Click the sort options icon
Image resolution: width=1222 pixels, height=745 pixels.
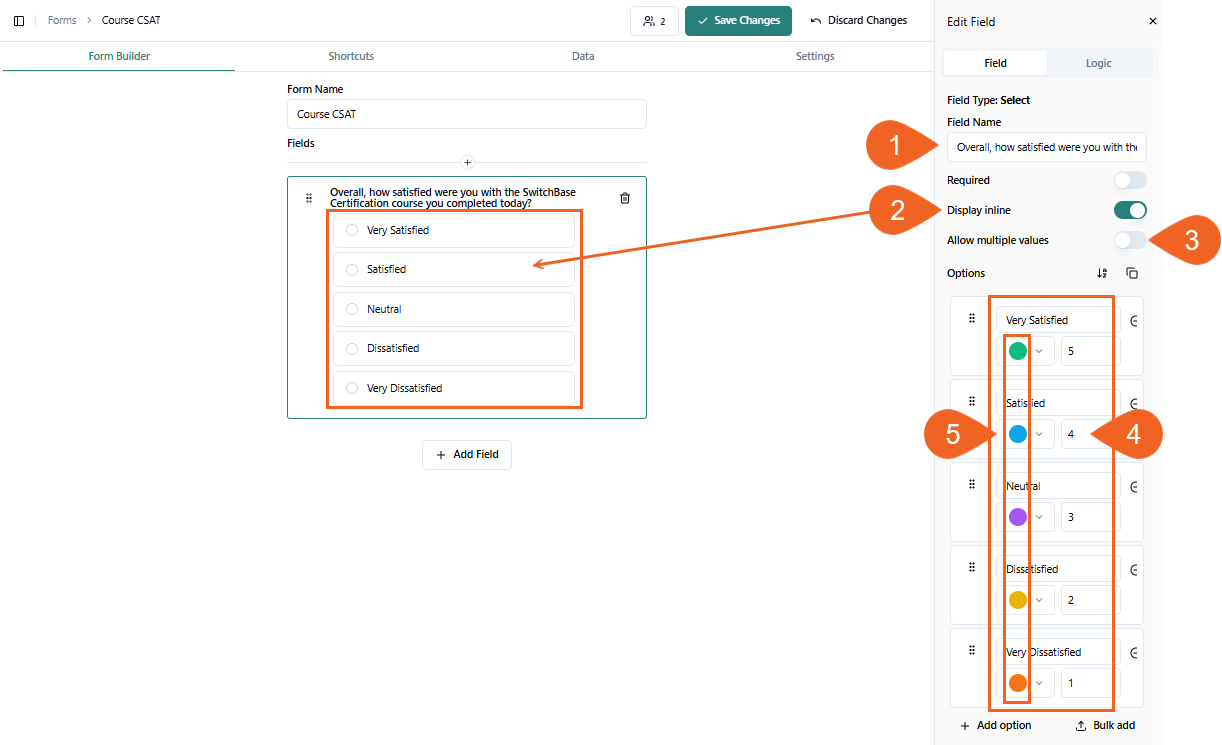[x=1102, y=273]
